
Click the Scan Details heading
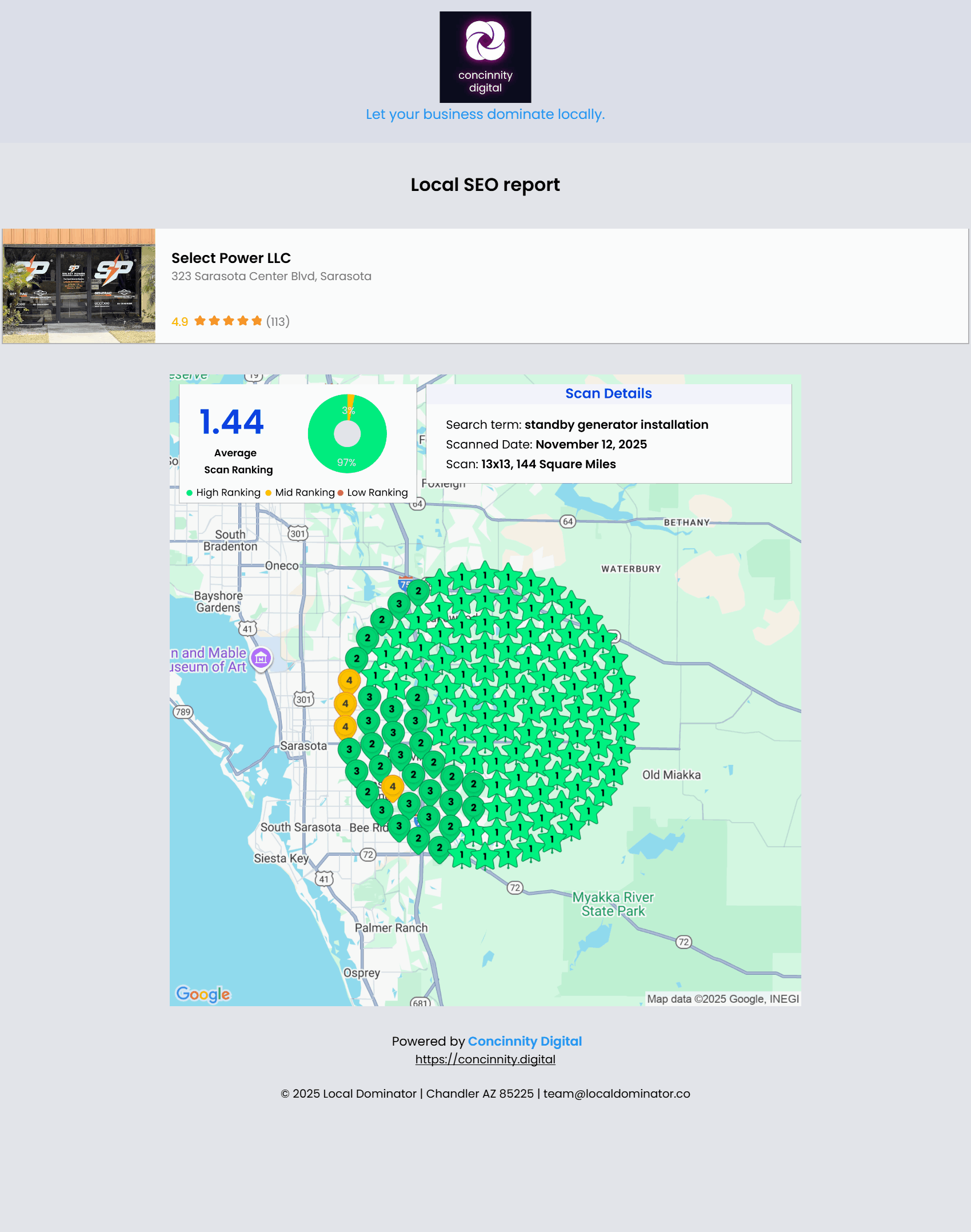tap(609, 393)
